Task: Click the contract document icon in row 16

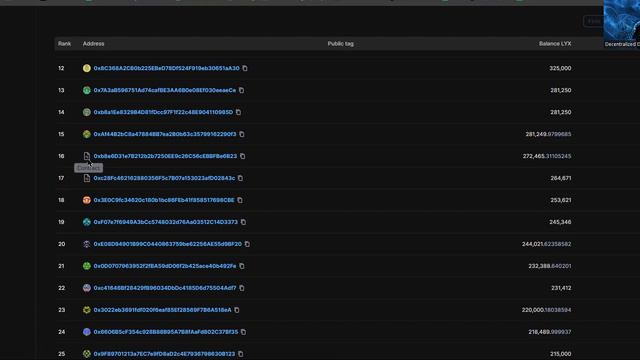Action: click(87, 156)
